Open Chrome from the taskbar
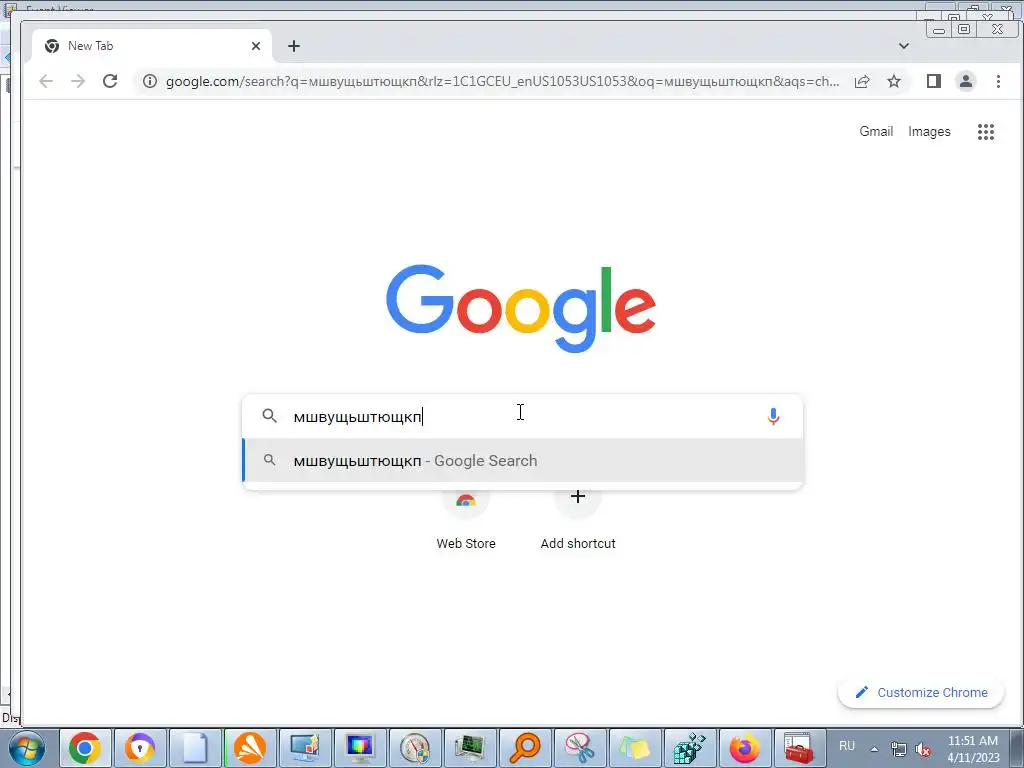The image size is (1024, 768). [85, 748]
